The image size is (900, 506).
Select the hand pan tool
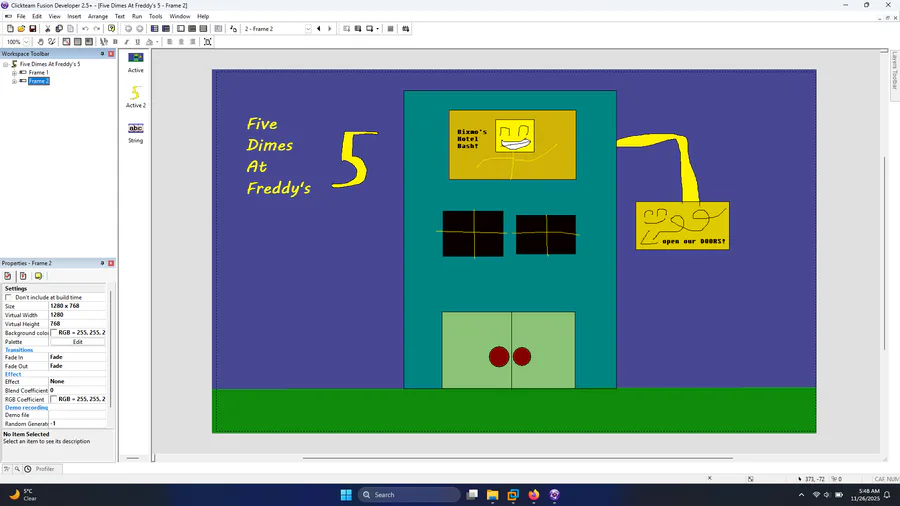click(40, 42)
